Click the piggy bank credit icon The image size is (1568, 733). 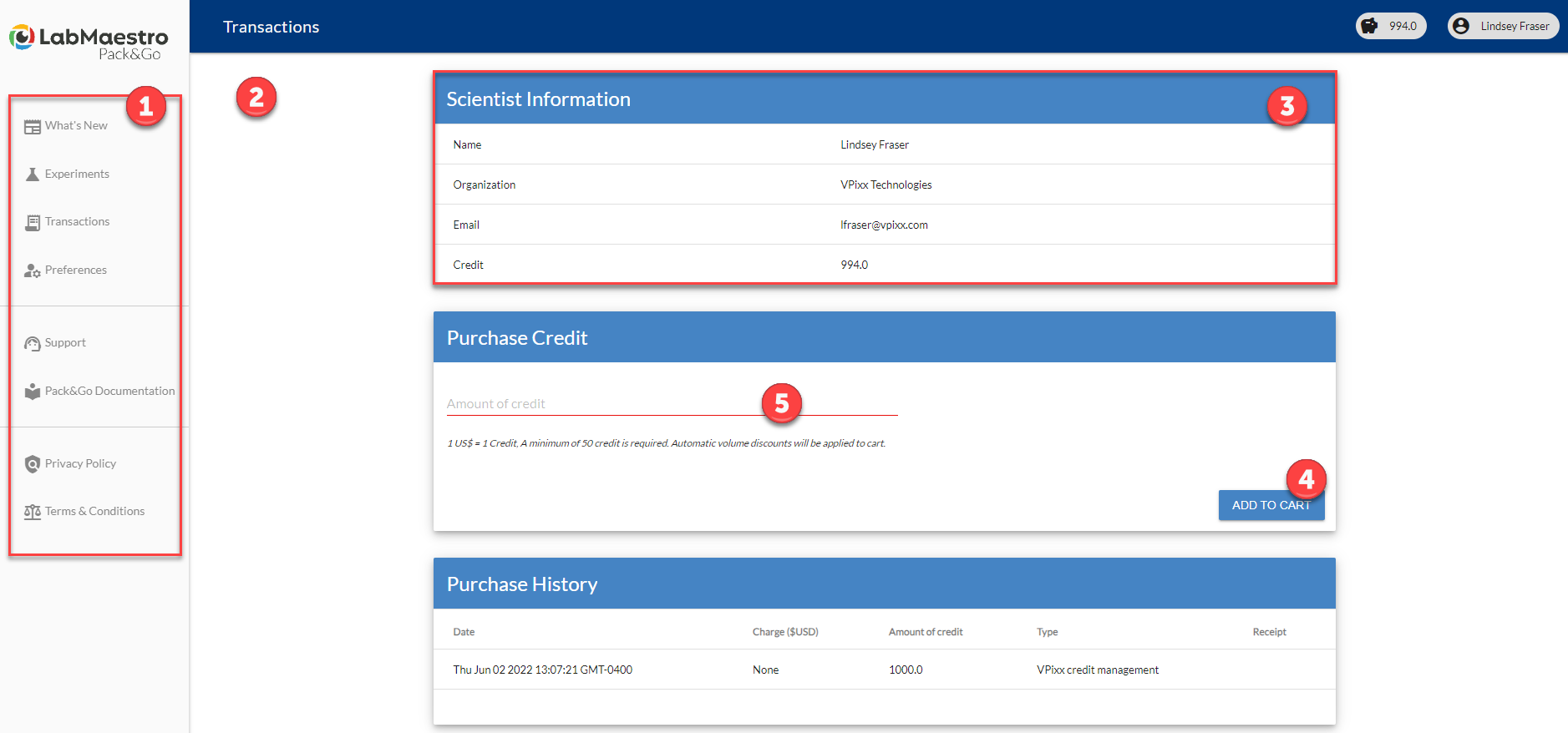tap(1369, 26)
